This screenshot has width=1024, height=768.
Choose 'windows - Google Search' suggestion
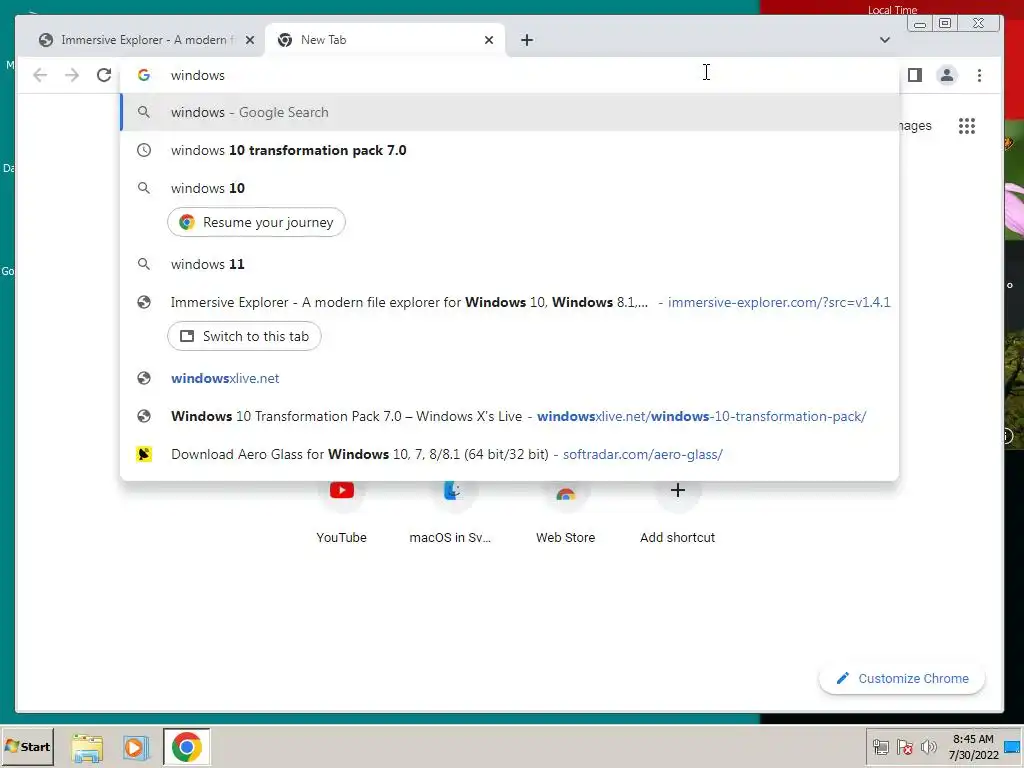(509, 112)
